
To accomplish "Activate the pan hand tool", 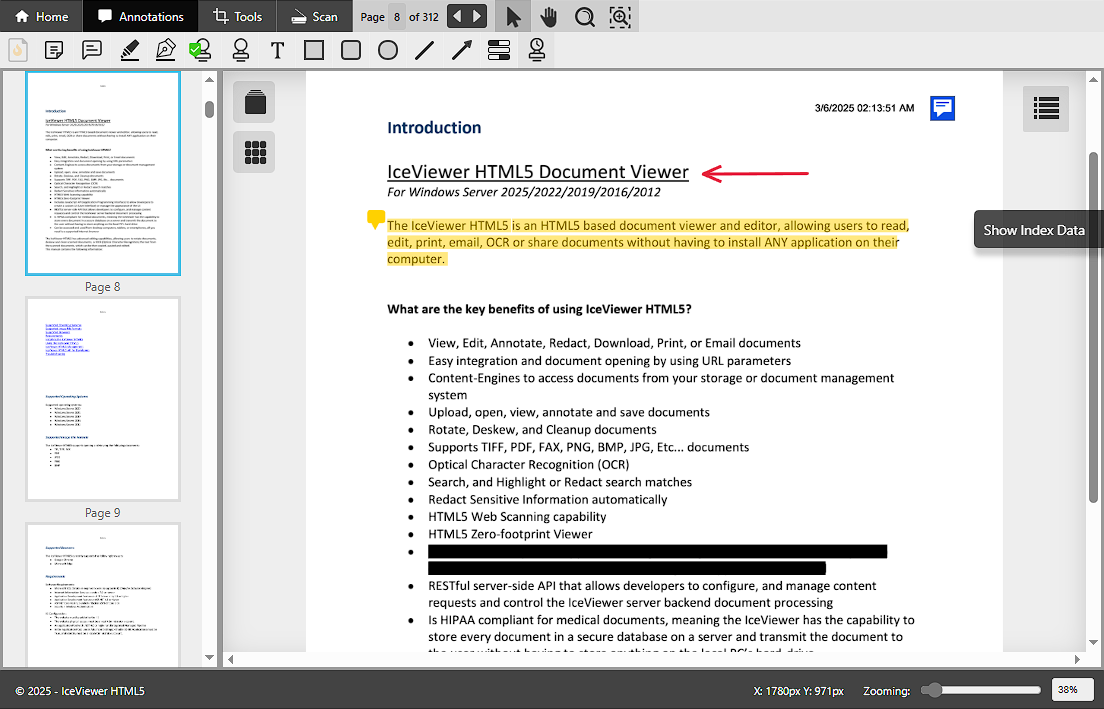I will pyautogui.click(x=548, y=17).
